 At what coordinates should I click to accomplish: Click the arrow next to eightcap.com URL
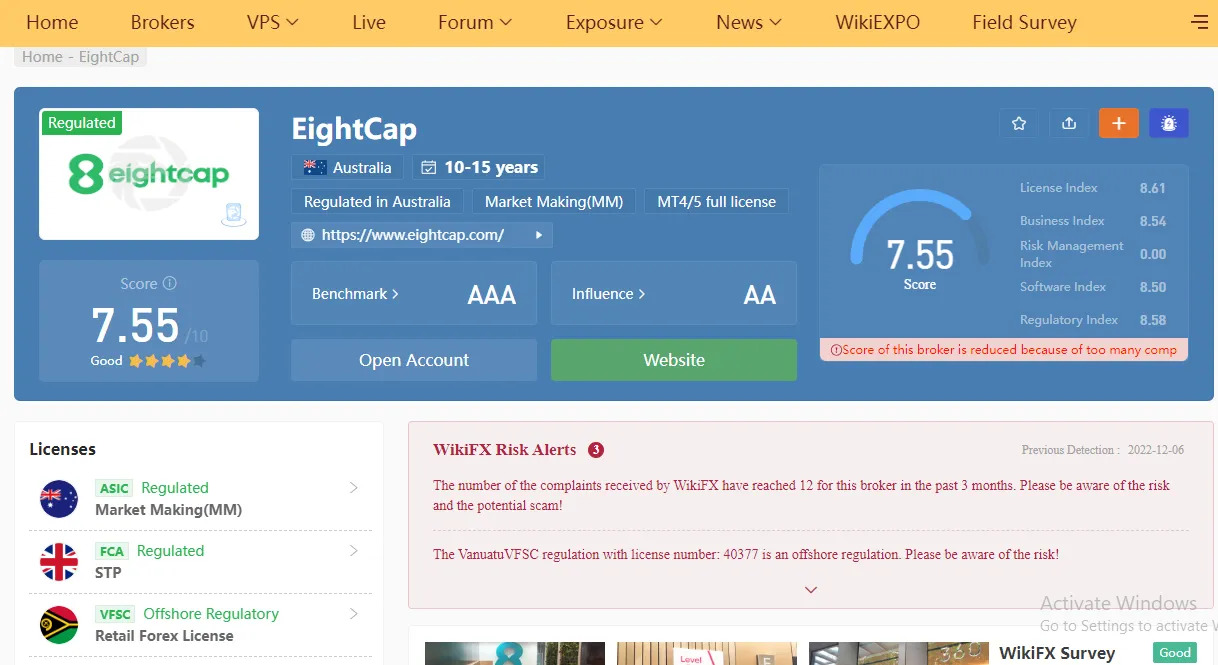click(x=539, y=235)
